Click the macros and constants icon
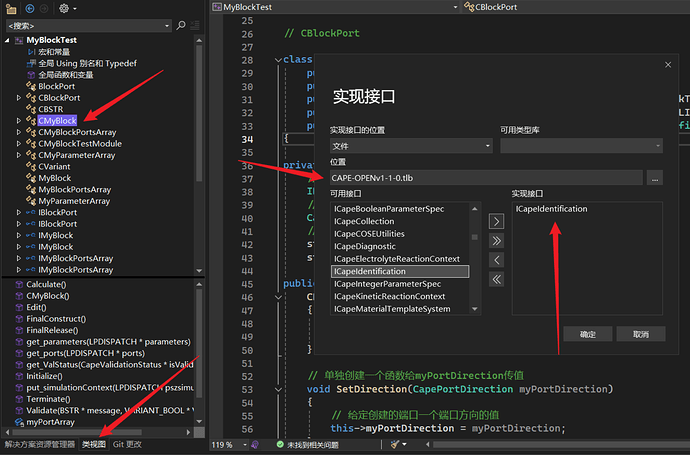690x455 pixels. (31, 52)
